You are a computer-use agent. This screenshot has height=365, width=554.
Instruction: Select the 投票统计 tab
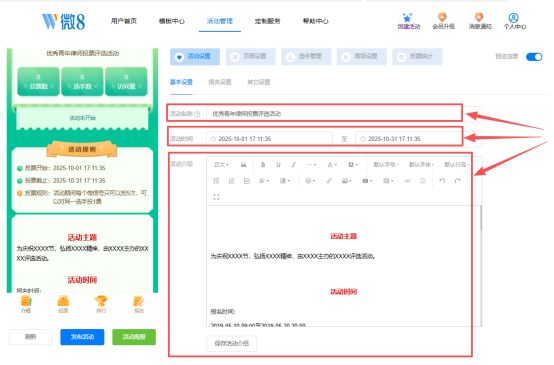417,57
